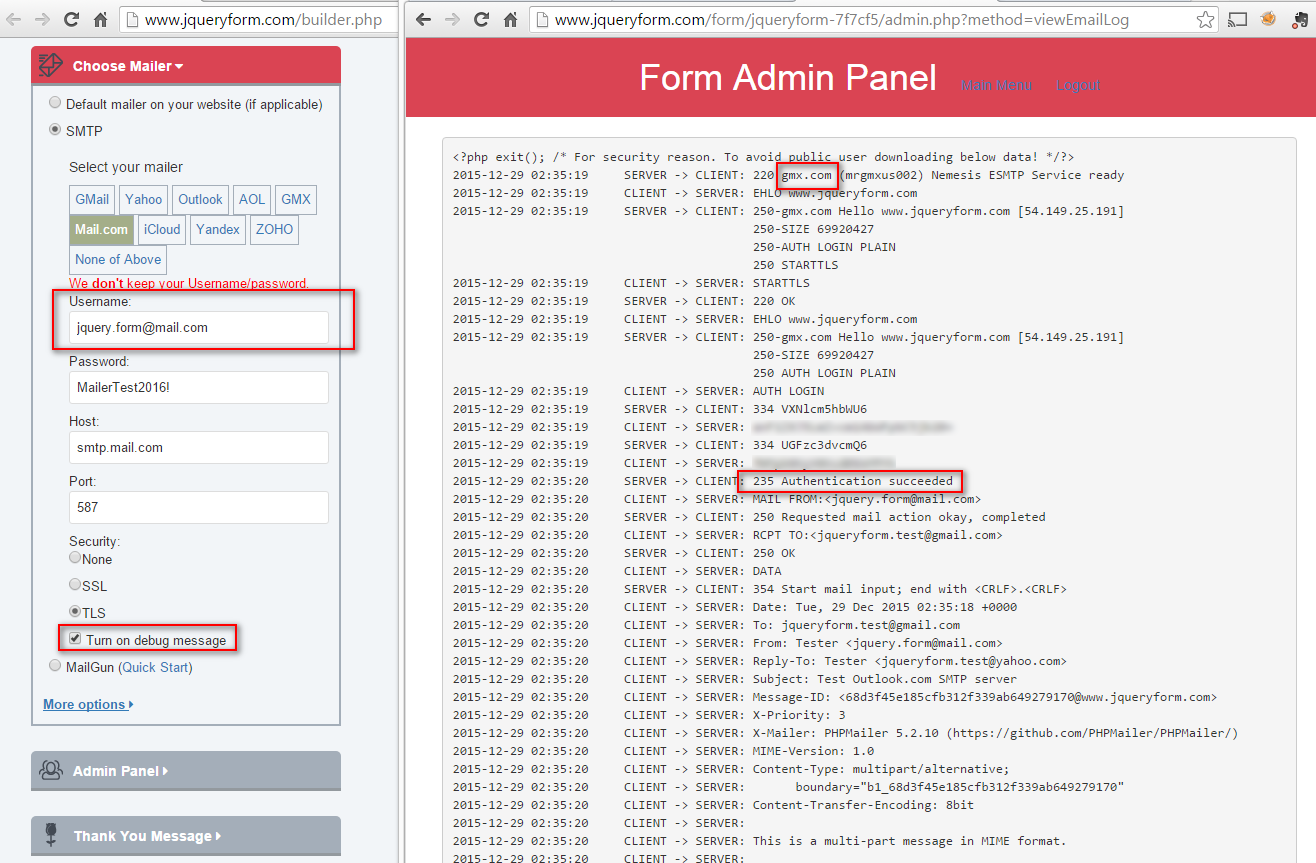Click into the Host field smtp.mail.com
Image resolution: width=1316 pixels, height=863 pixels.
(x=199, y=447)
